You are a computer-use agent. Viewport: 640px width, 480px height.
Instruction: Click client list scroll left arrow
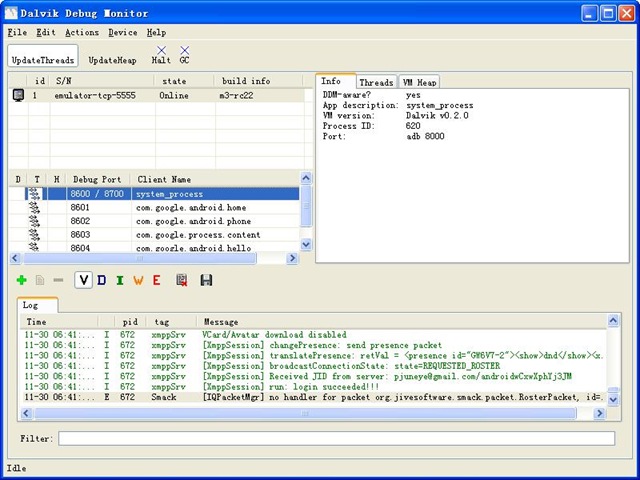point(15,258)
